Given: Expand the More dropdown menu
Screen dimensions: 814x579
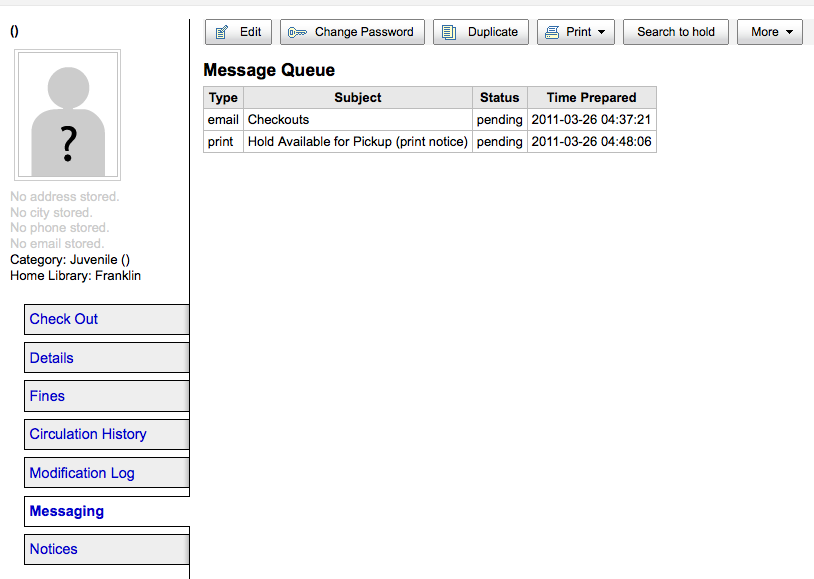Looking at the screenshot, I should [789, 32].
